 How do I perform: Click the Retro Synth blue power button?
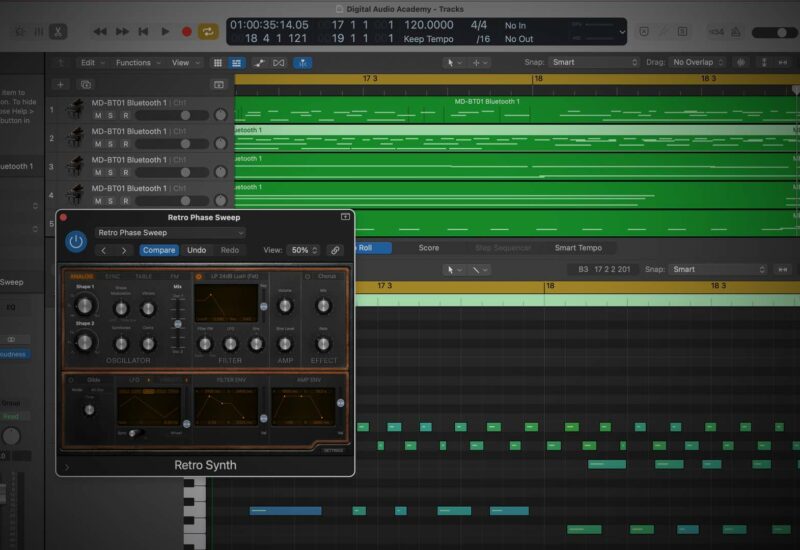click(x=76, y=242)
